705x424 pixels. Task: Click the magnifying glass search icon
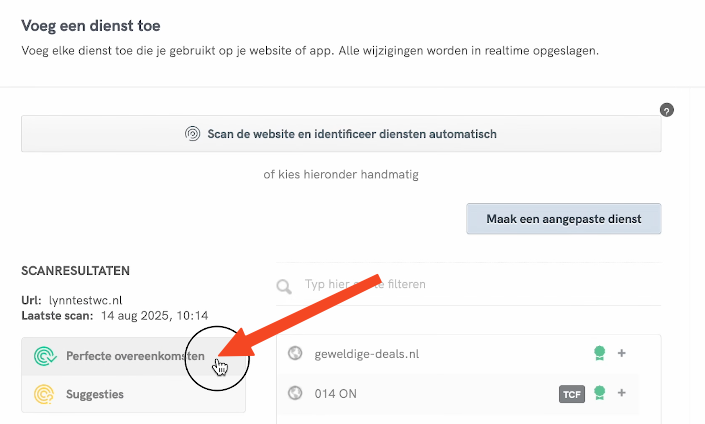point(285,286)
